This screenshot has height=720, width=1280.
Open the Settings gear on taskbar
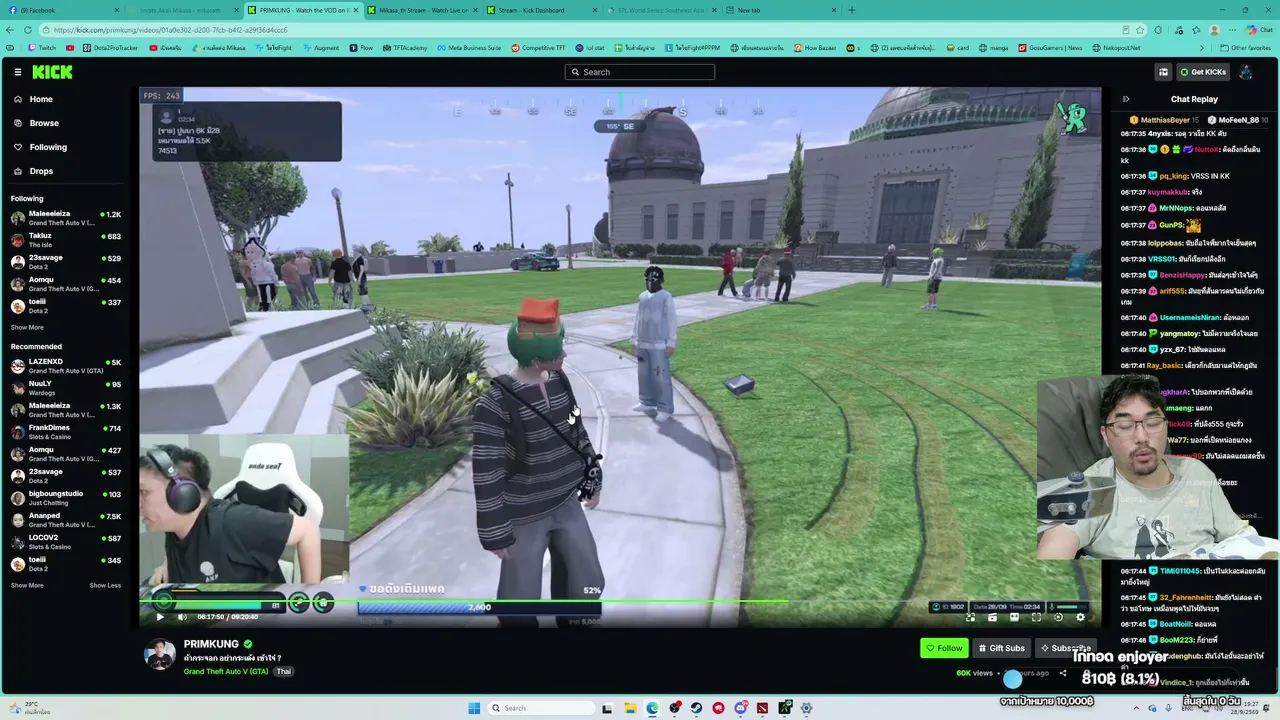coord(806,708)
